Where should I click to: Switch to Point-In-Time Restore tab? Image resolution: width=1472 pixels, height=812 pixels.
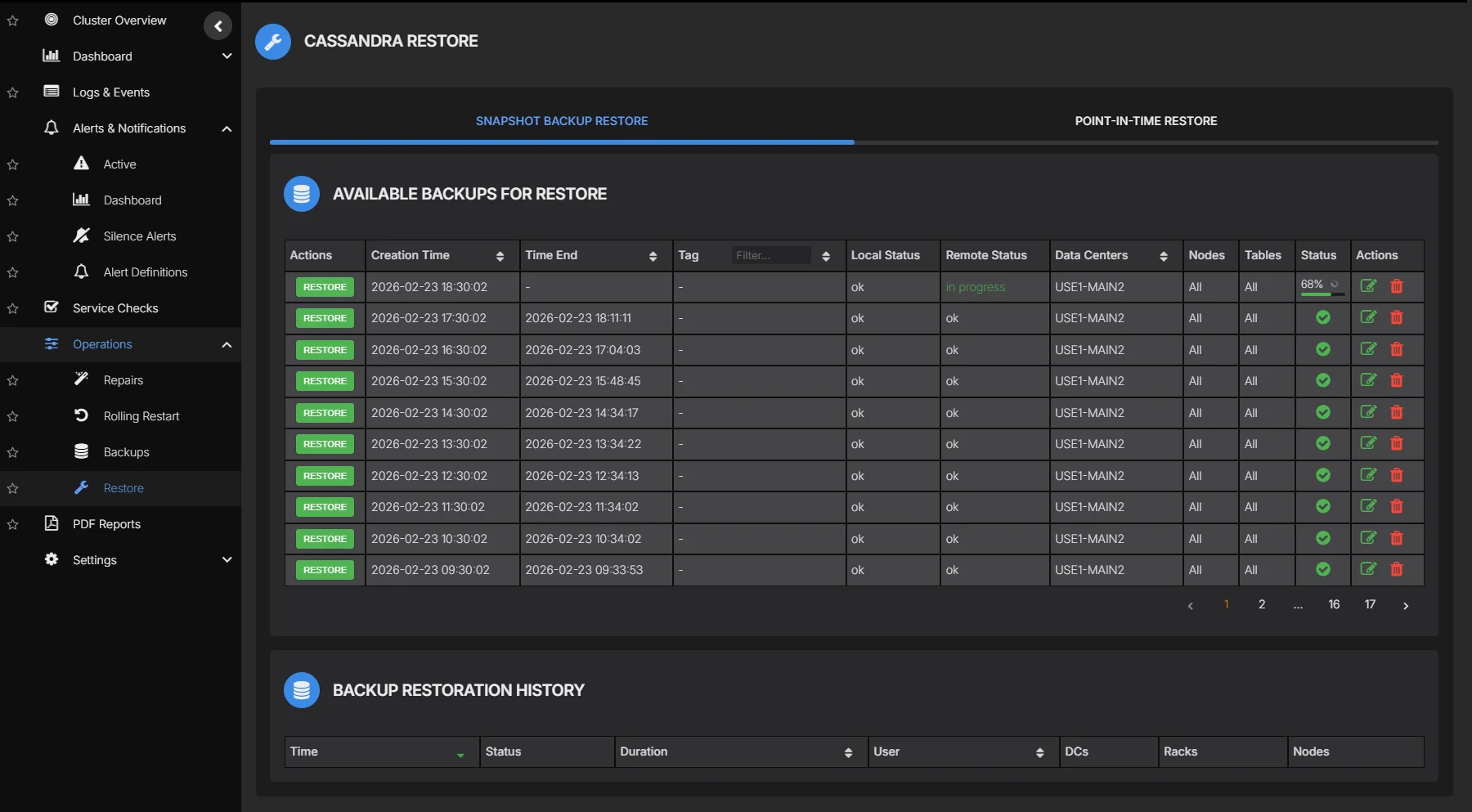click(1145, 121)
